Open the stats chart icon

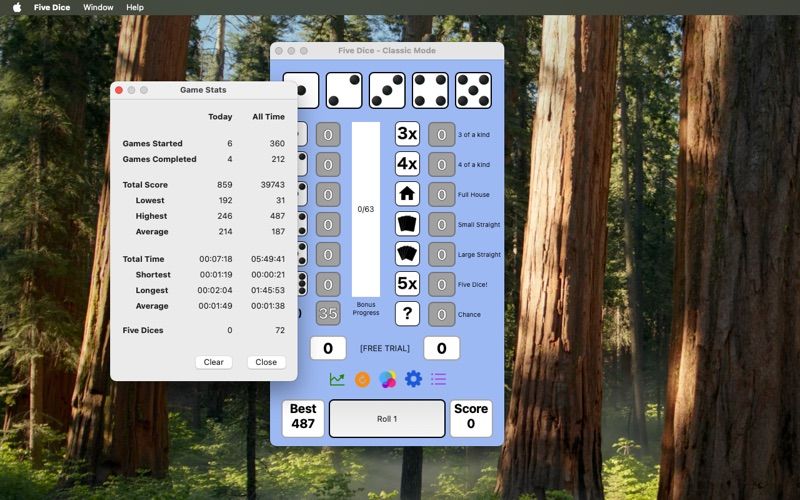(x=337, y=379)
